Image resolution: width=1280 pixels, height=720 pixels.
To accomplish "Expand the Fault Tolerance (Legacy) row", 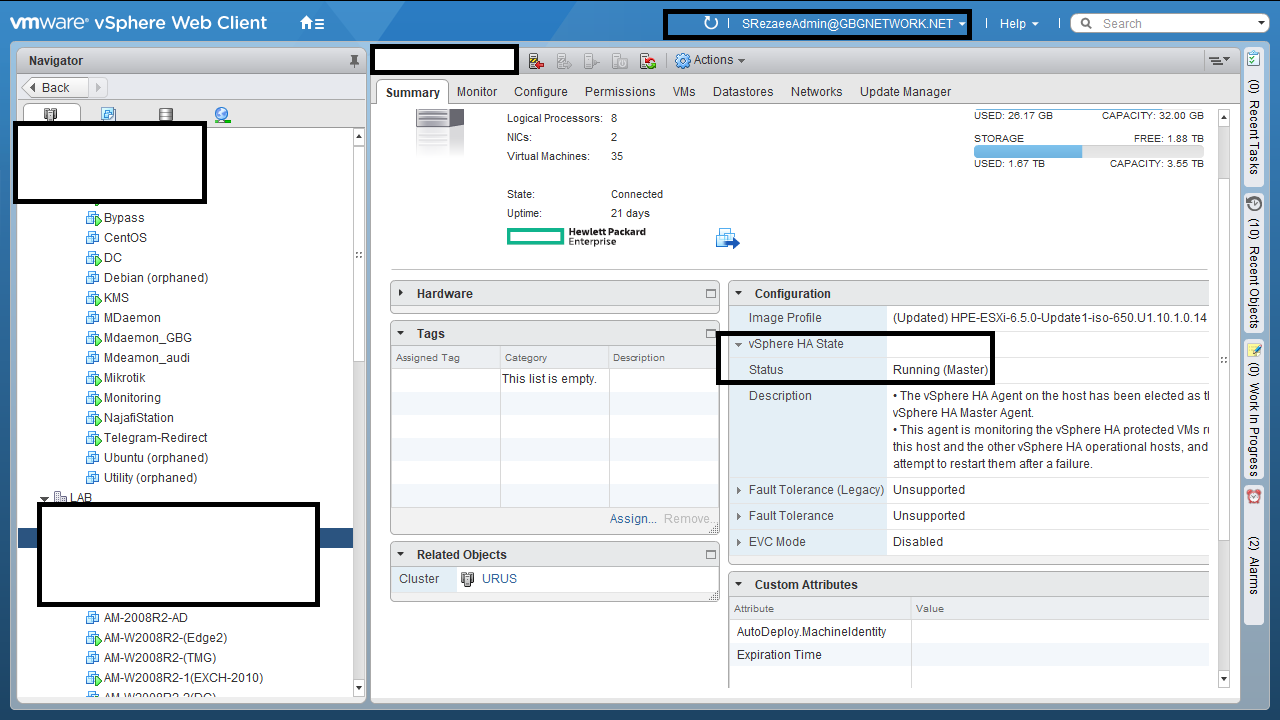I will point(739,490).
